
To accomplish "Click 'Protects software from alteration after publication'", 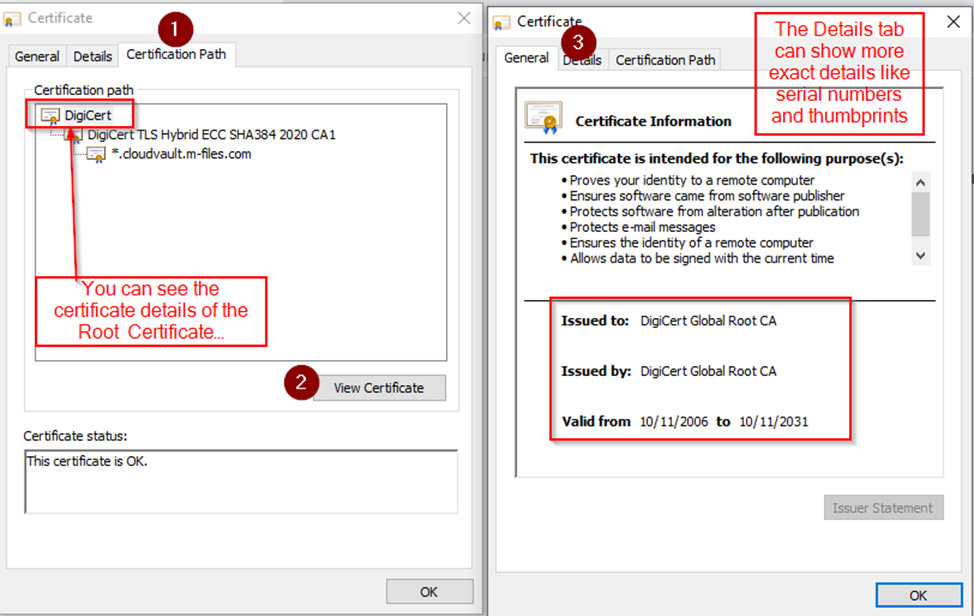I will (x=714, y=212).
